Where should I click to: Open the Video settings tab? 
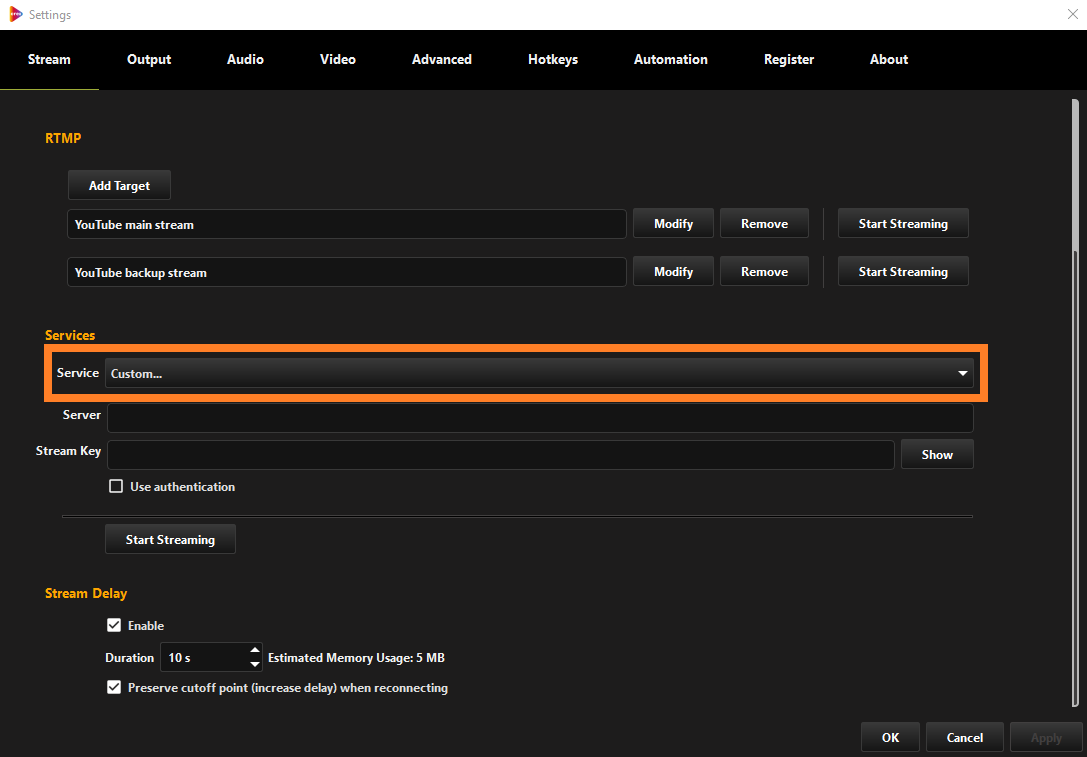pyautogui.click(x=337, y=59)
